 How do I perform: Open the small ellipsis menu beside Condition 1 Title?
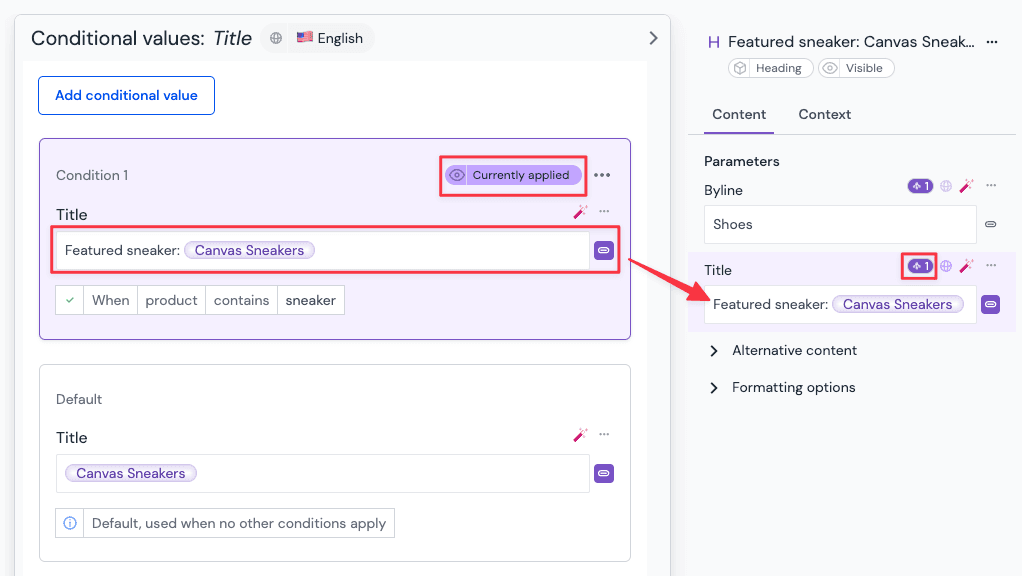tap(604, 211)
